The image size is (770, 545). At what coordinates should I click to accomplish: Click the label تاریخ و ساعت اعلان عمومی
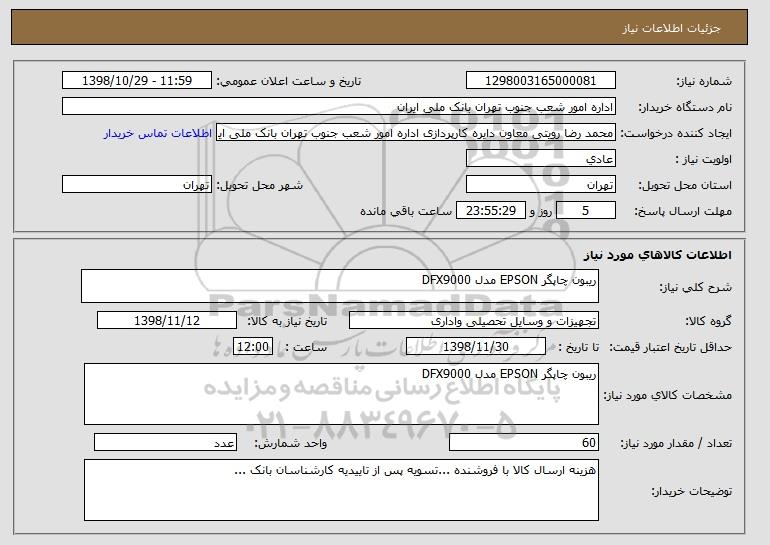[x=289, y=81]
